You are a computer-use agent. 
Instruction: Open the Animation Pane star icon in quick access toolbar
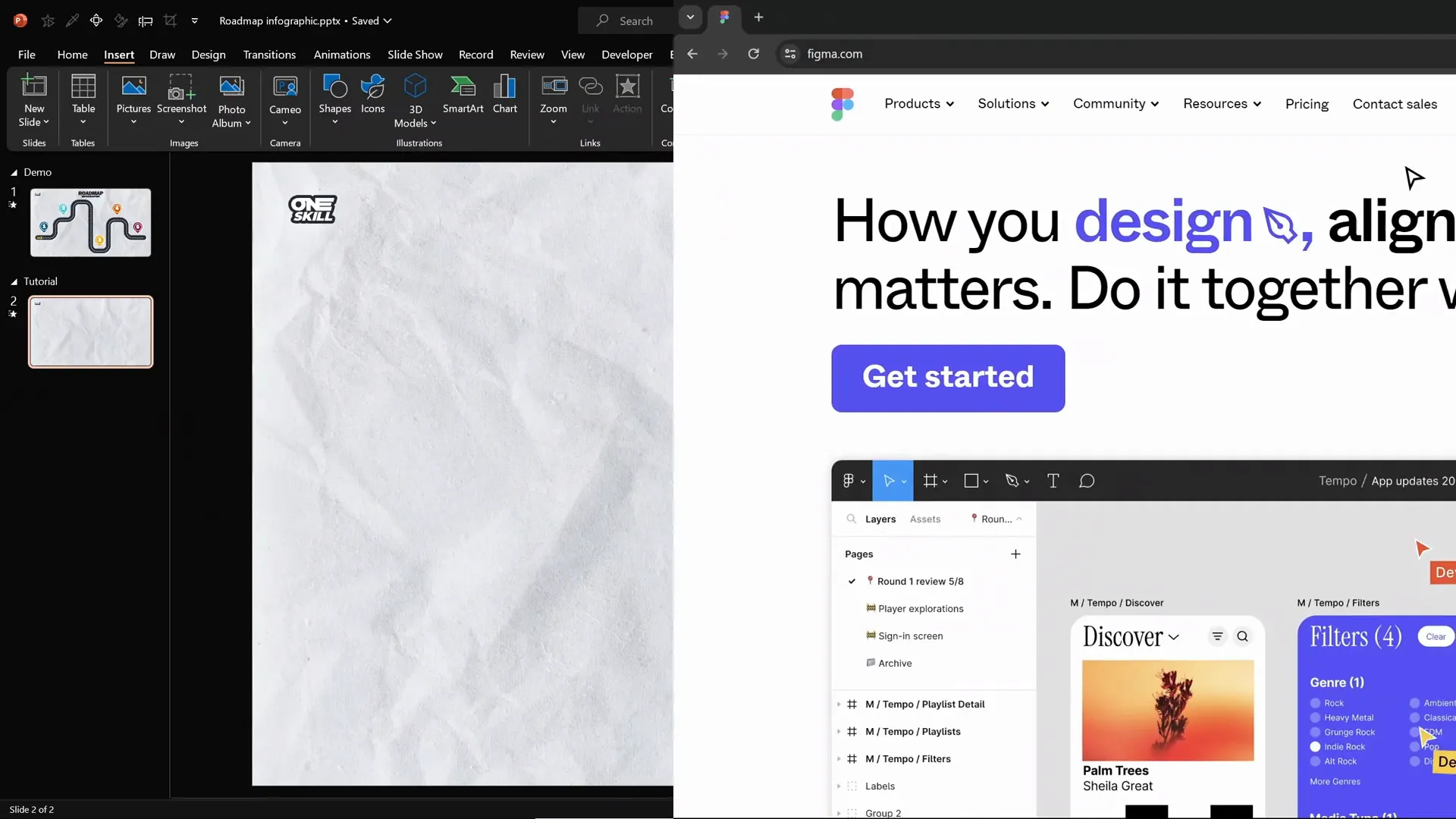(x=48, y=21)
